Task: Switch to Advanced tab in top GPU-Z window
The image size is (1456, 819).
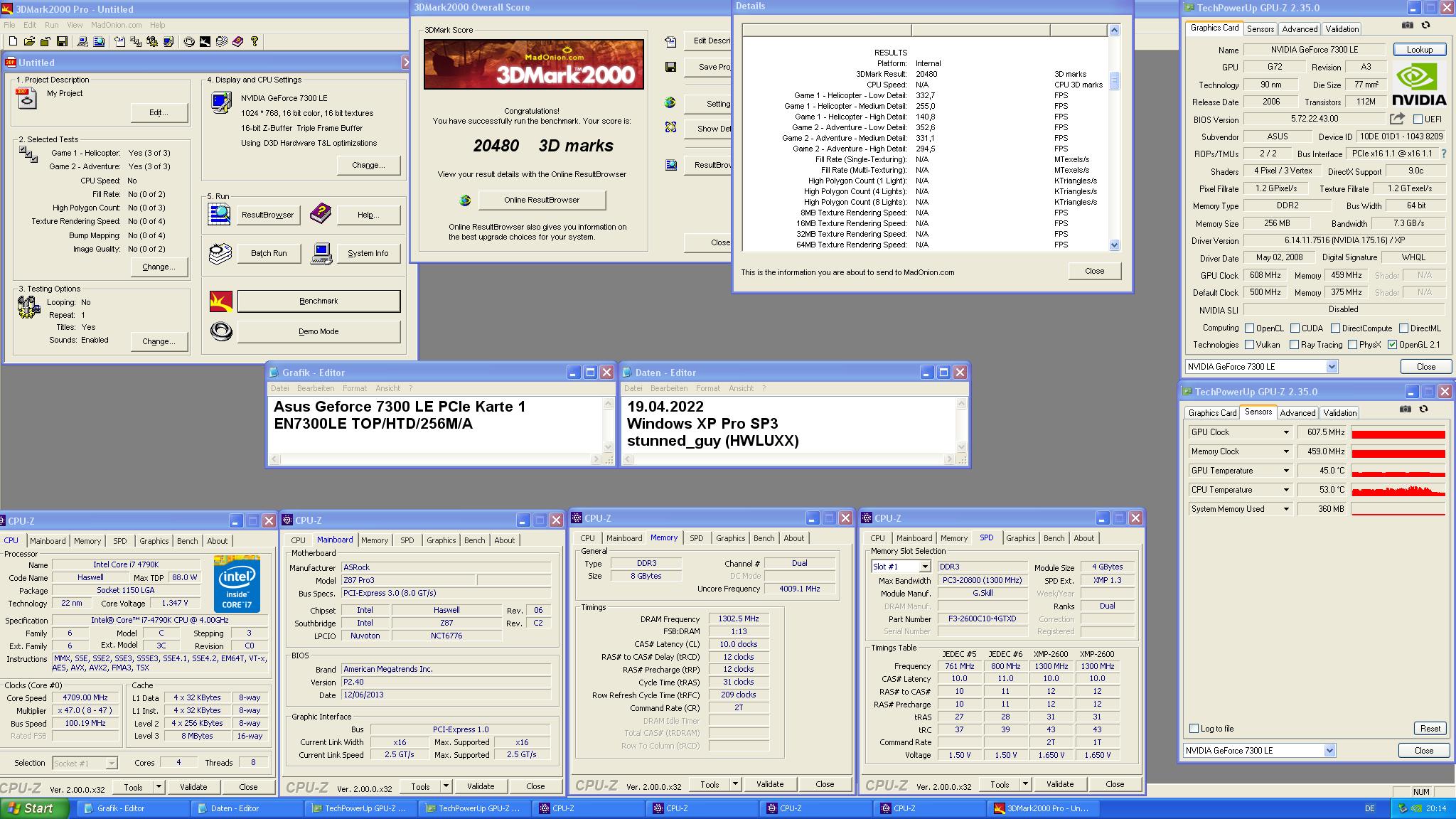Action: [x=1300, y=29]
